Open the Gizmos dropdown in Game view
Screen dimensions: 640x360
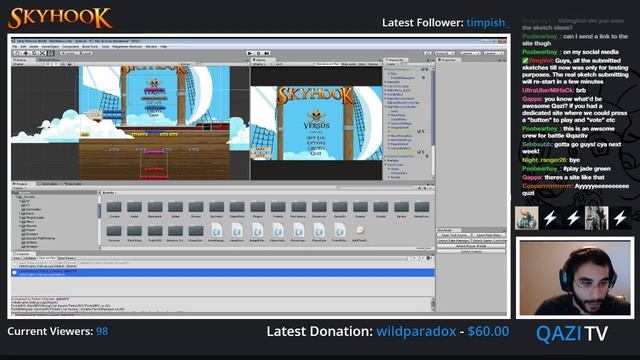tap(373, 64)
